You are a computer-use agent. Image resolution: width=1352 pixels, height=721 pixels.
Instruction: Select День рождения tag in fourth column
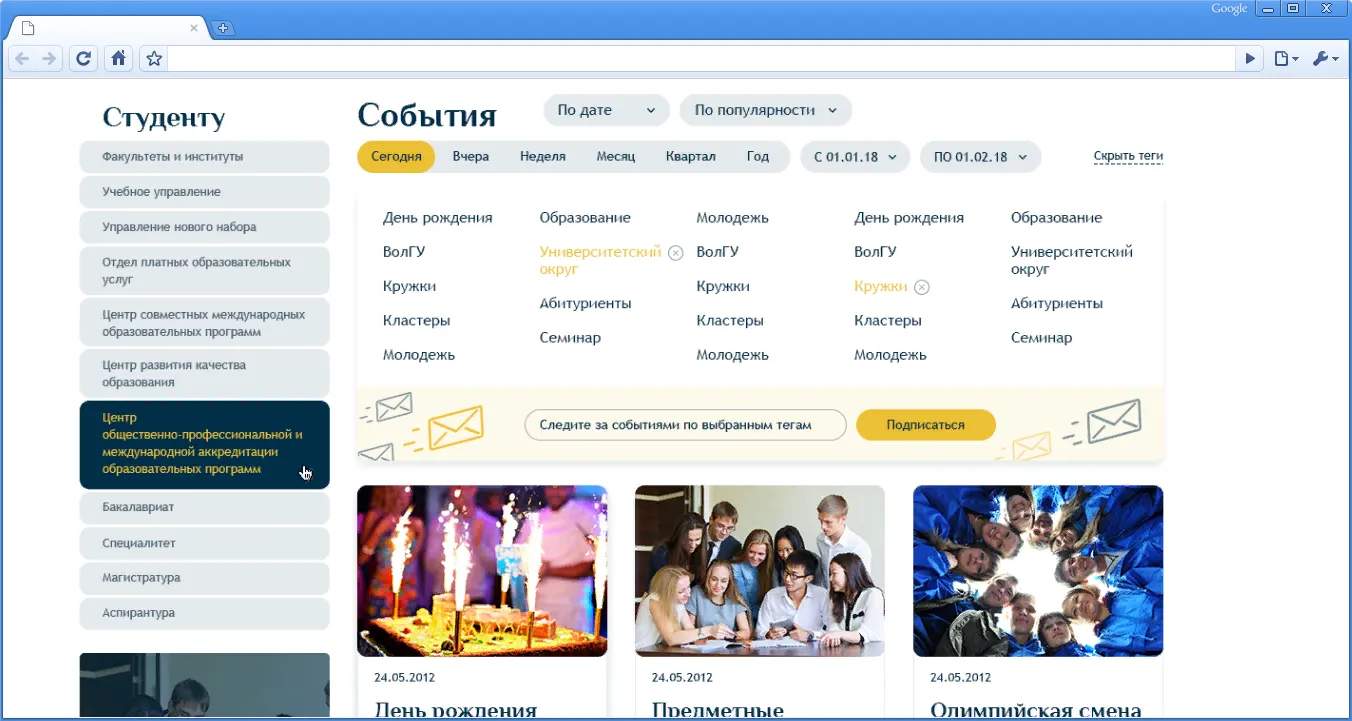[x=909, y=218]
